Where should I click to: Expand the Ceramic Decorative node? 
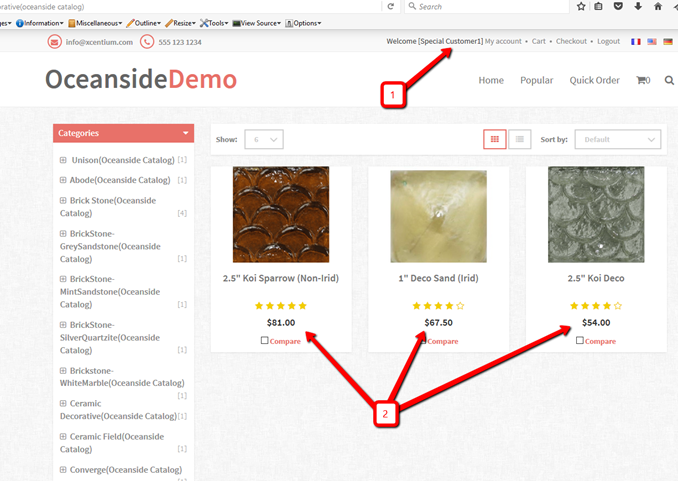coord(63,403)
